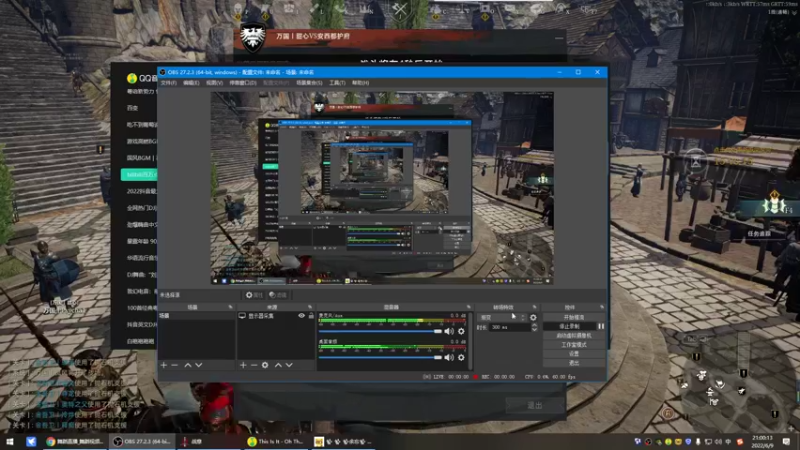Pop out the Scenes dock with its header icon
The width and height of the screenshot is (800, 450).
pyautogui.click(x=230, y=307)
